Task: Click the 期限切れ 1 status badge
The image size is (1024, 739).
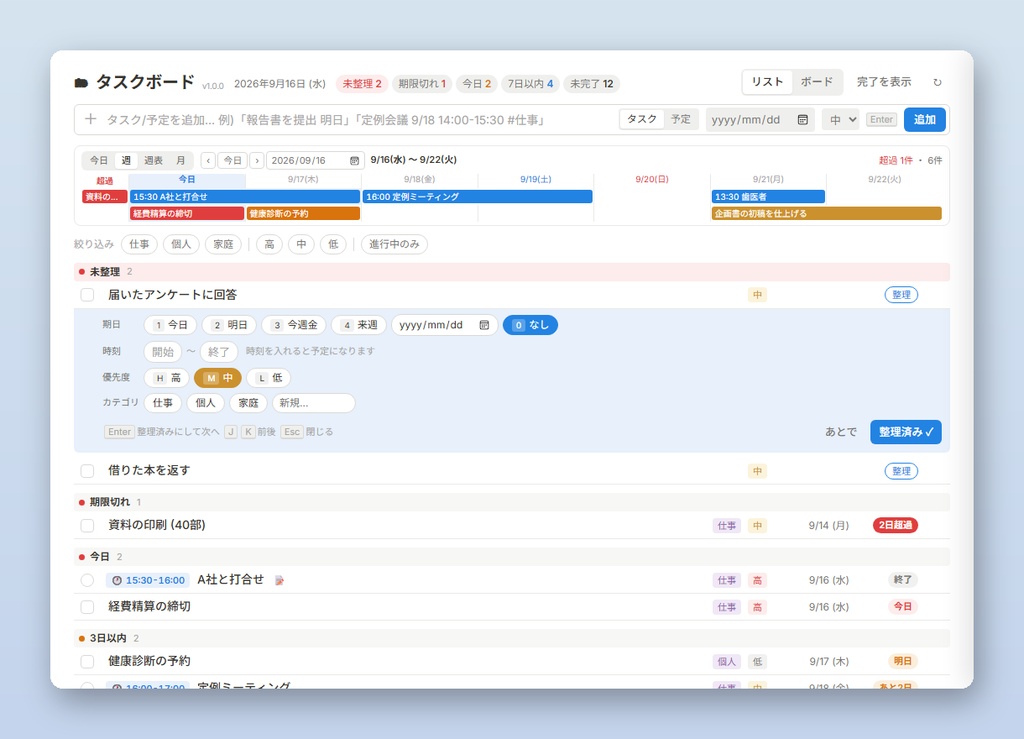Action: click(422, 84)
